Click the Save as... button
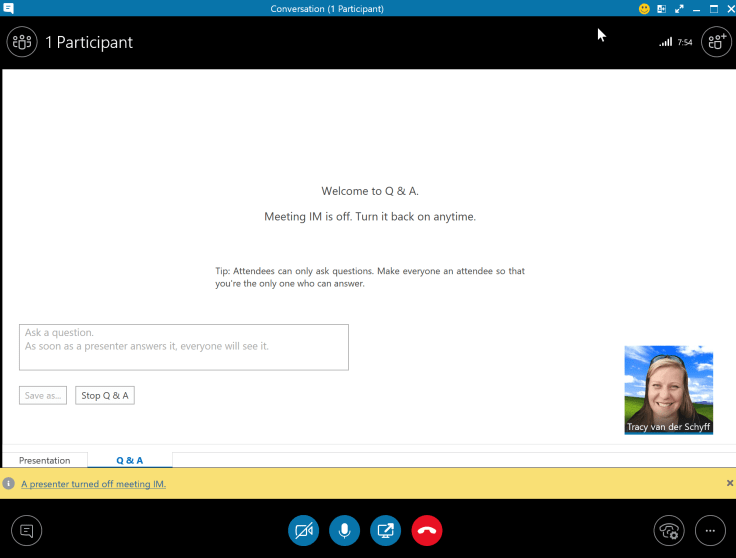Viewport: 736px width, 558px height. pos(43,395)
